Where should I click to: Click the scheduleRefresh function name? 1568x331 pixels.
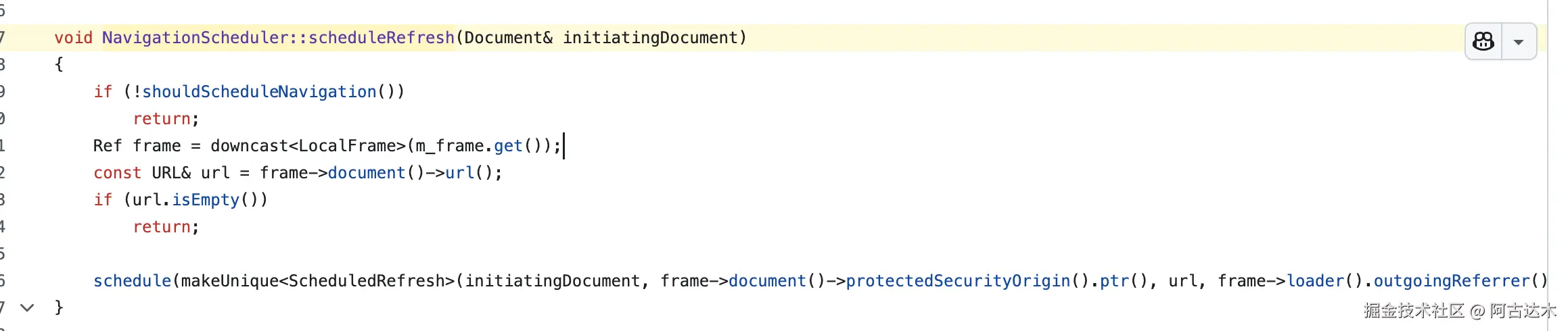(x=382, y=38)
